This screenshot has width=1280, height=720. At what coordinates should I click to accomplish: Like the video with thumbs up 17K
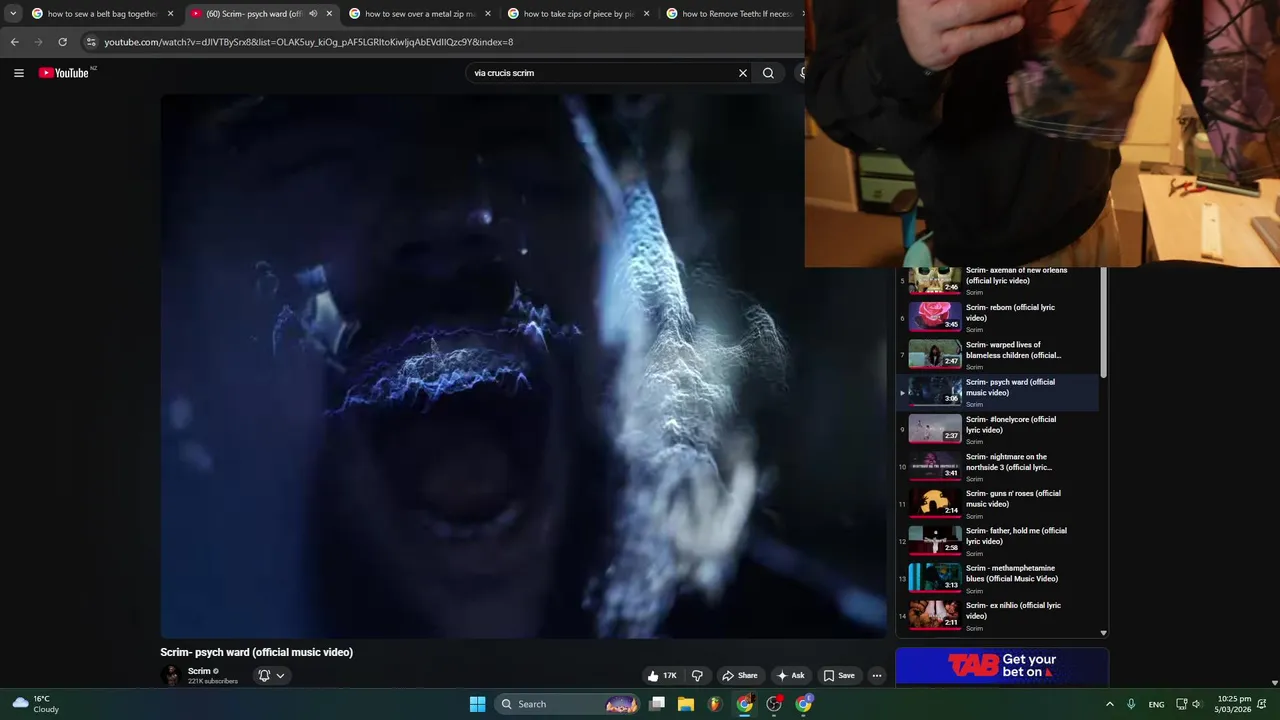coord(662,676)
